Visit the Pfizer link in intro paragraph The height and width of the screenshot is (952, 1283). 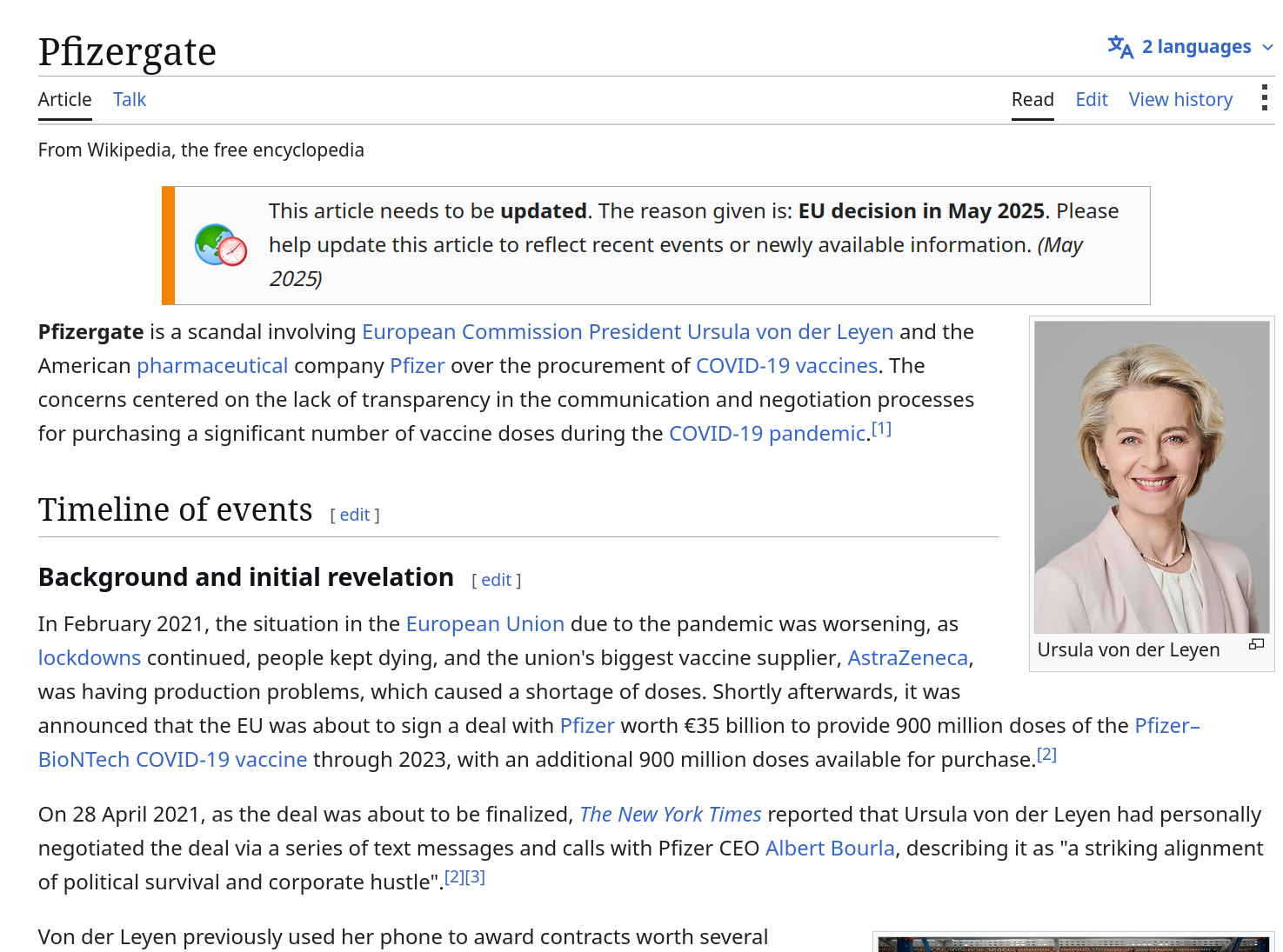418,366
